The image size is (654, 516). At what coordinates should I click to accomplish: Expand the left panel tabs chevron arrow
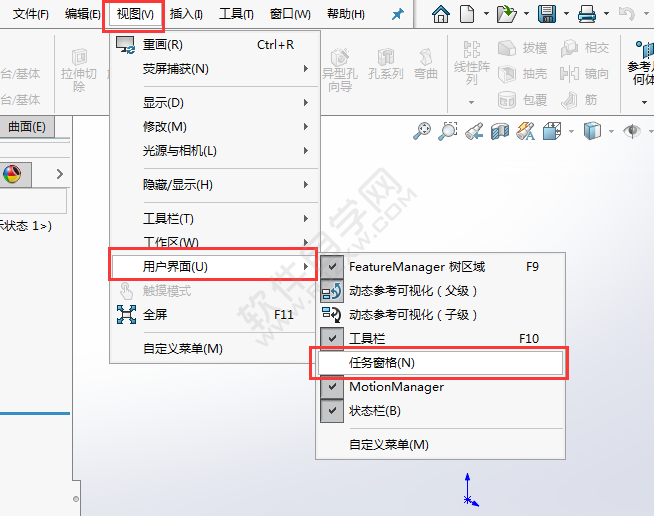60,174
